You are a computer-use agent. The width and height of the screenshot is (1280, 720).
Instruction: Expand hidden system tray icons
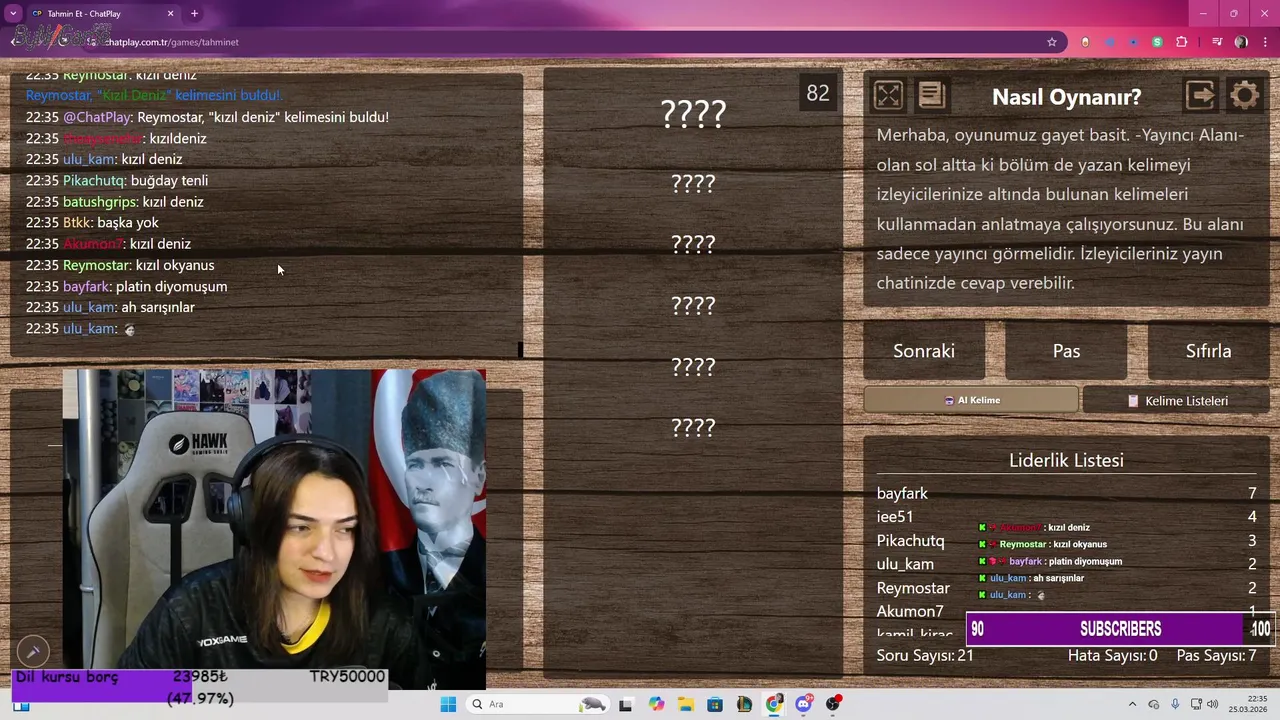[x=1132, y=704]
